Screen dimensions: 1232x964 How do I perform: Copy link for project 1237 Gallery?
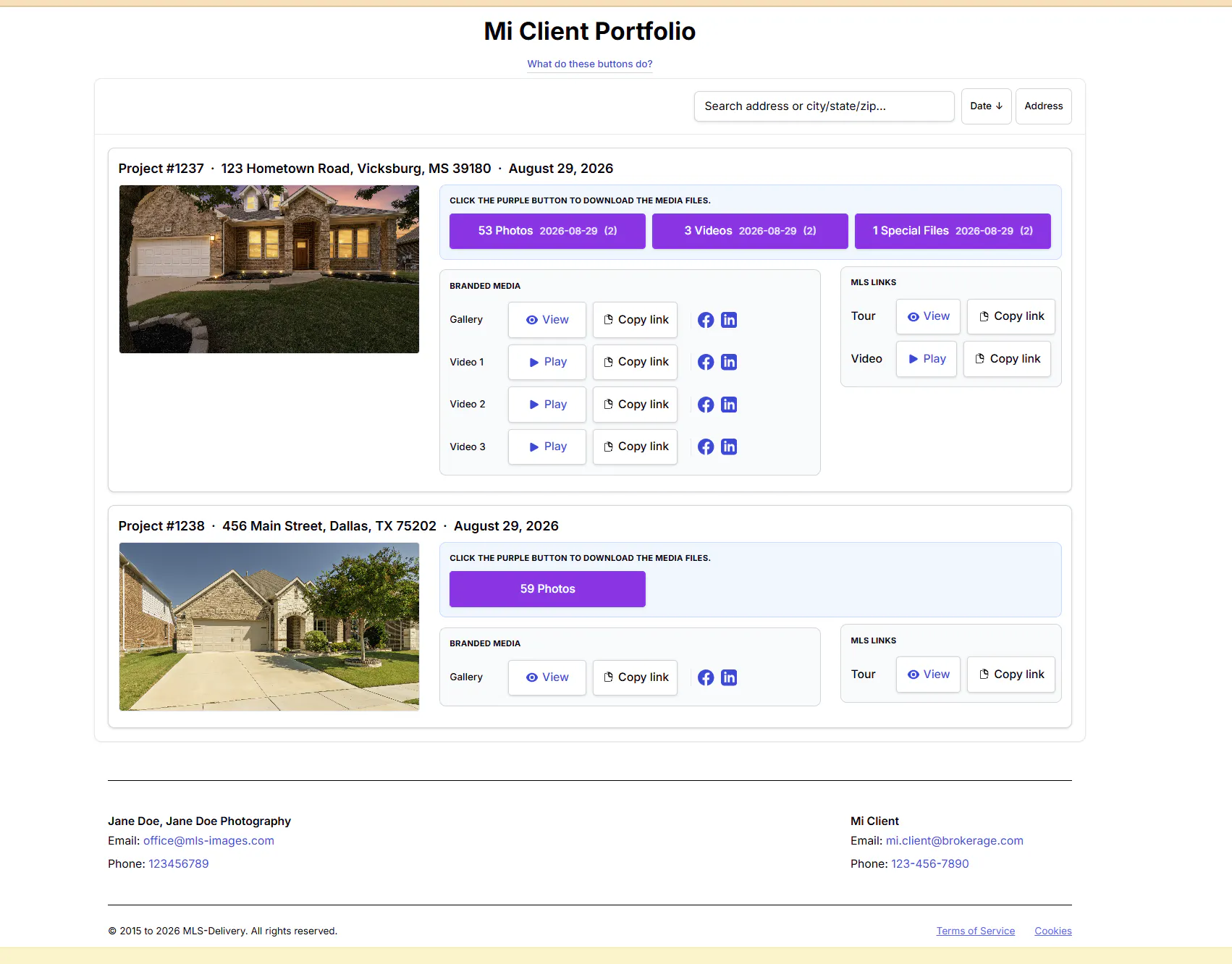pyautogui.click(x=636, y=320)
